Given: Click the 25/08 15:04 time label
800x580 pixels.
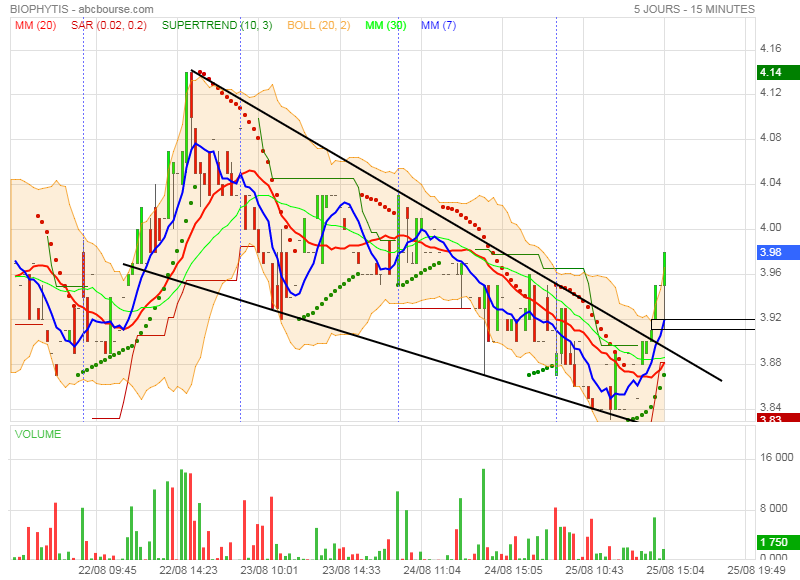Looking at the screenshot, I should tap(676, 570).
